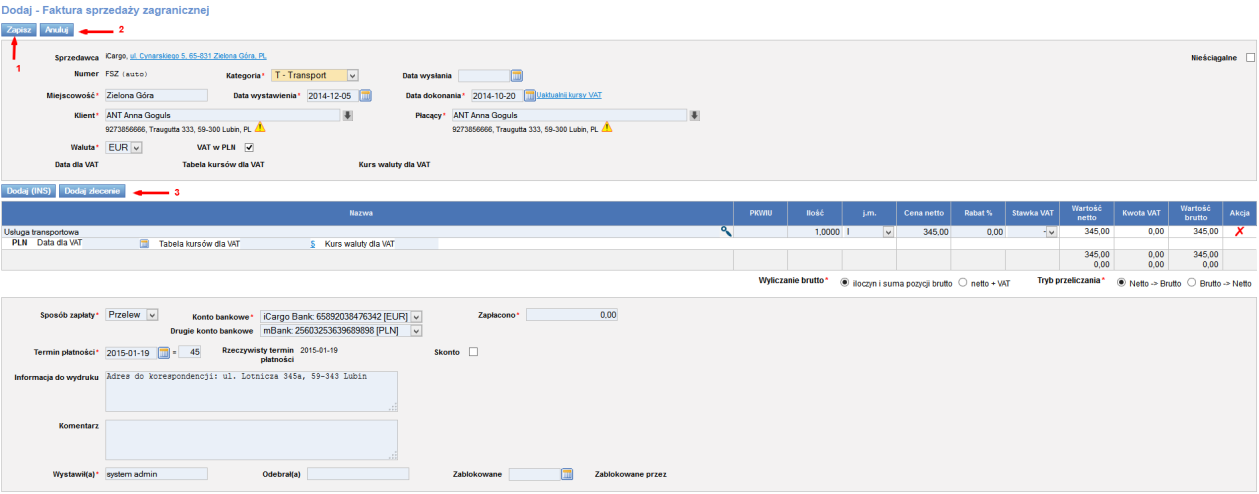Open calendar for Termin płatności
The width and height of the screenshot is (1259, 494).
pos(164,351)
